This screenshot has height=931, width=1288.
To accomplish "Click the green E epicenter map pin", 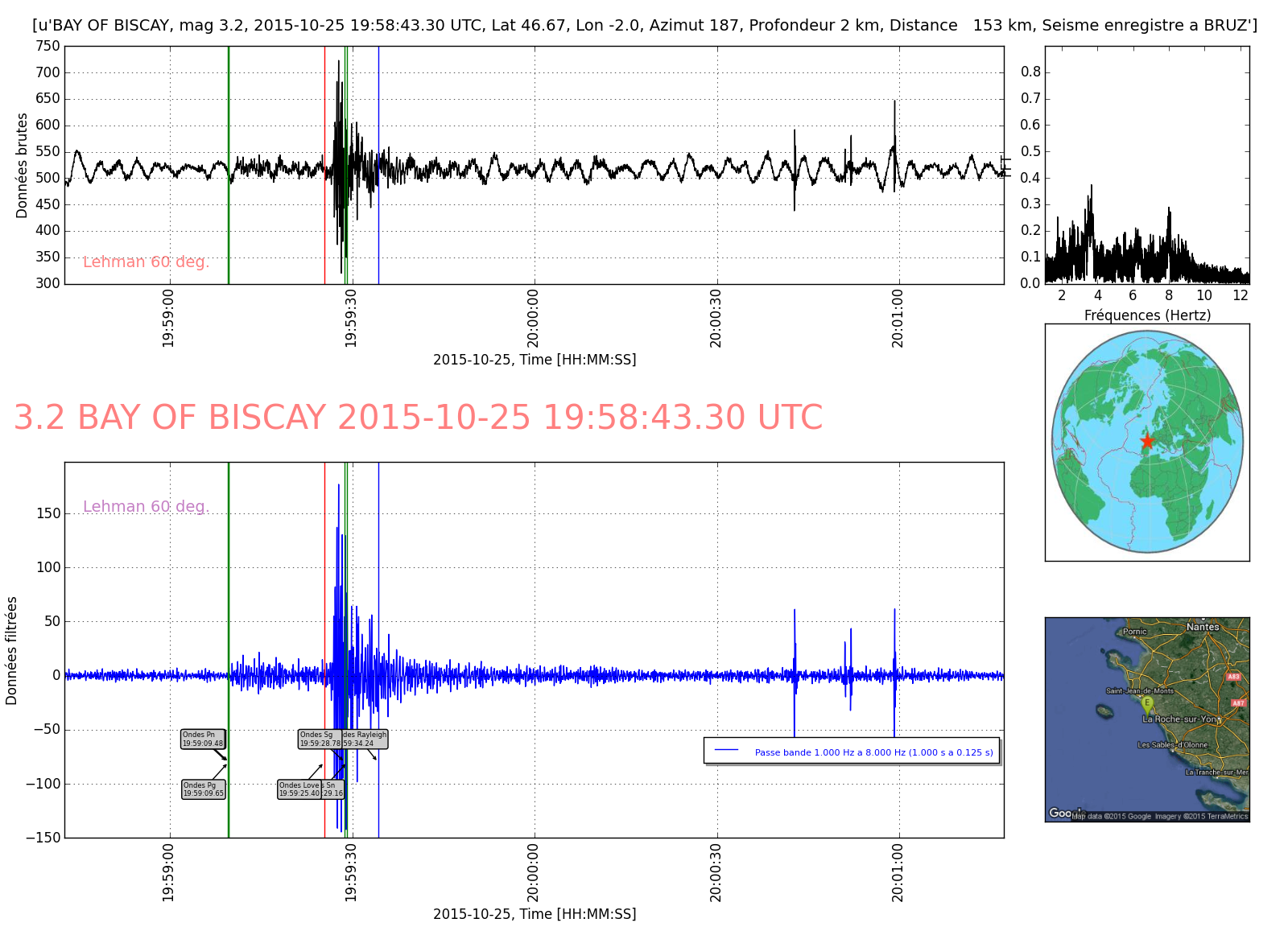I will tap(1147, 704).
